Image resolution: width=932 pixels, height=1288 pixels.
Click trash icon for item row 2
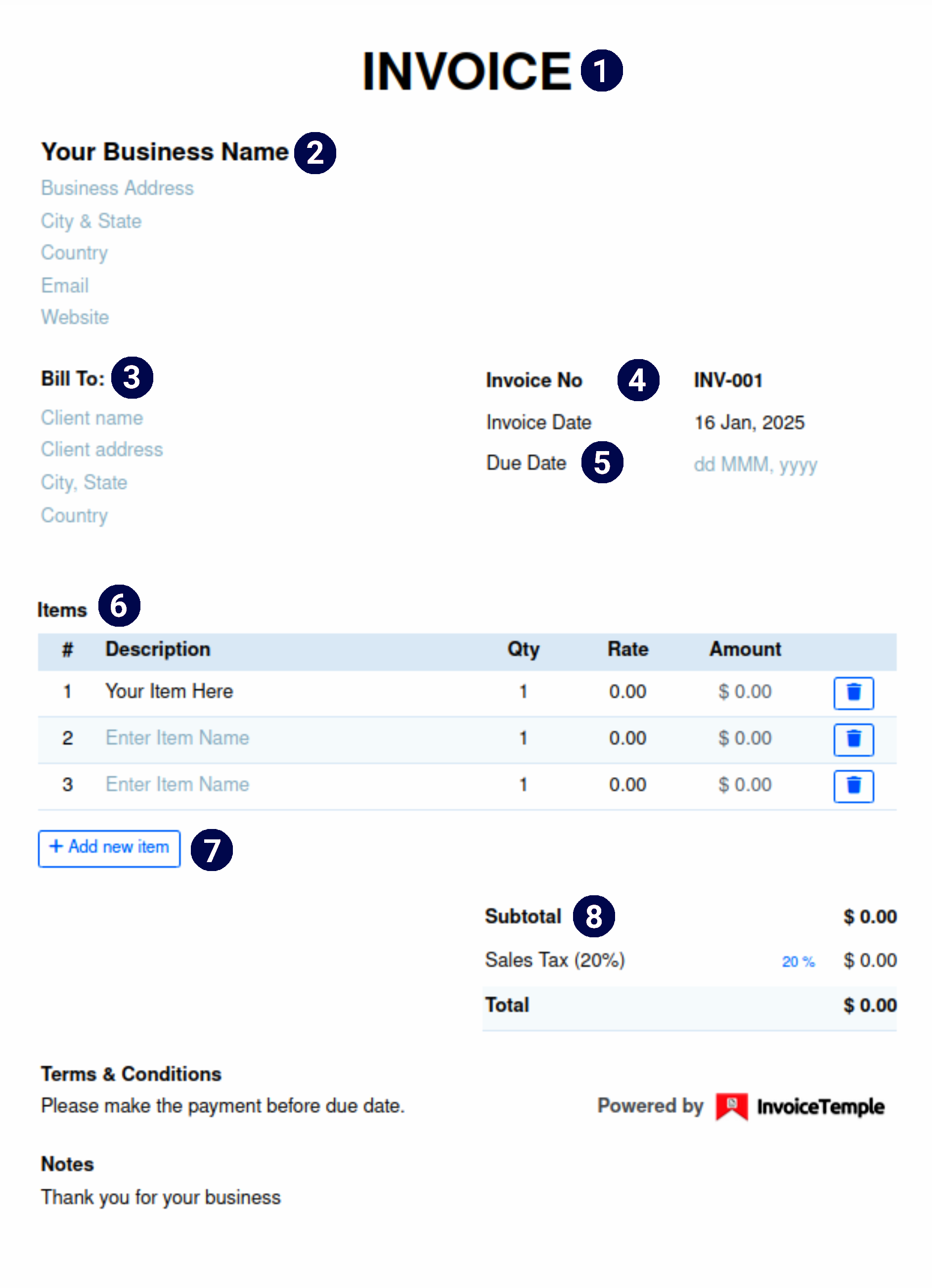point(853,739)
